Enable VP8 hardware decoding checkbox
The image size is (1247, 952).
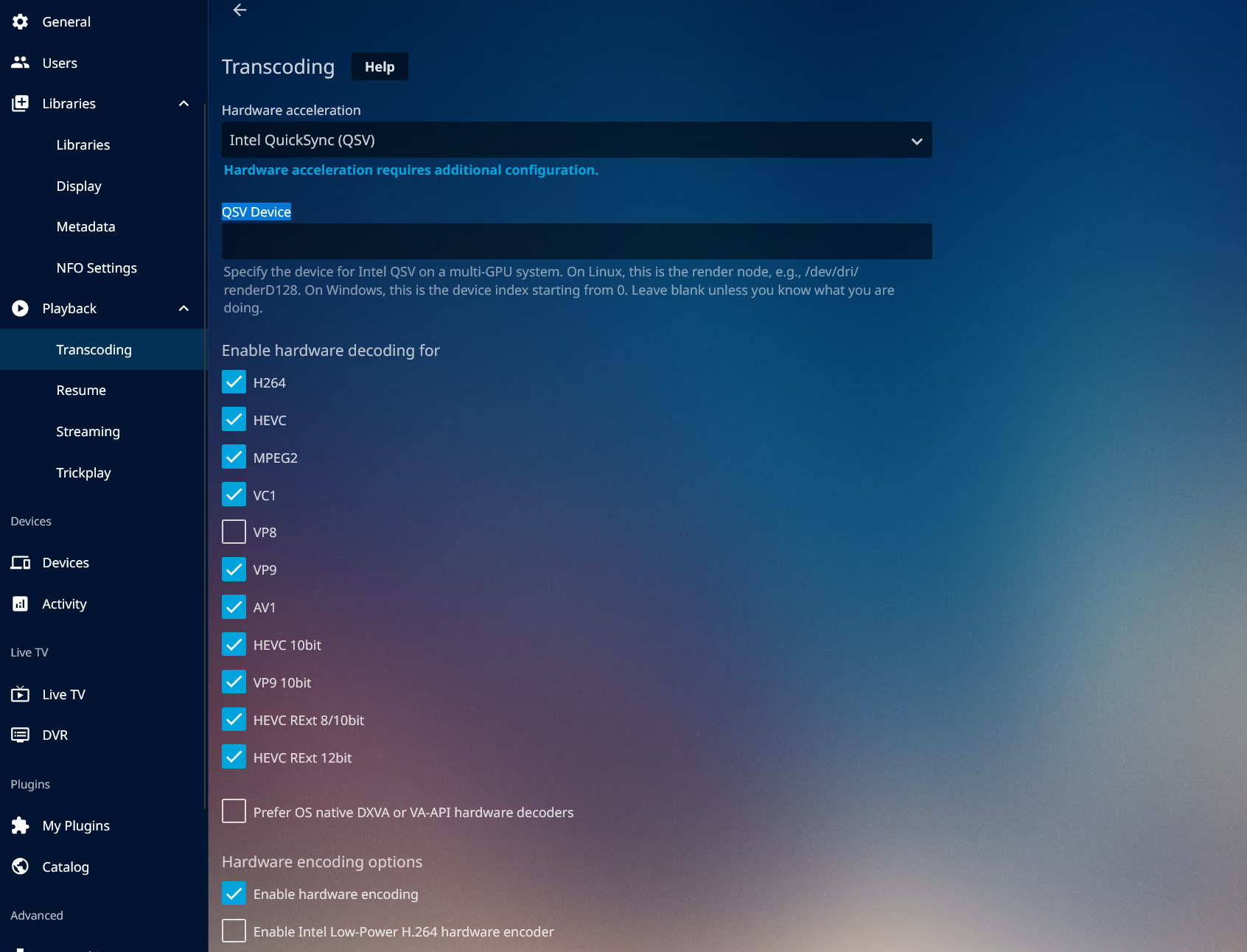234,532
